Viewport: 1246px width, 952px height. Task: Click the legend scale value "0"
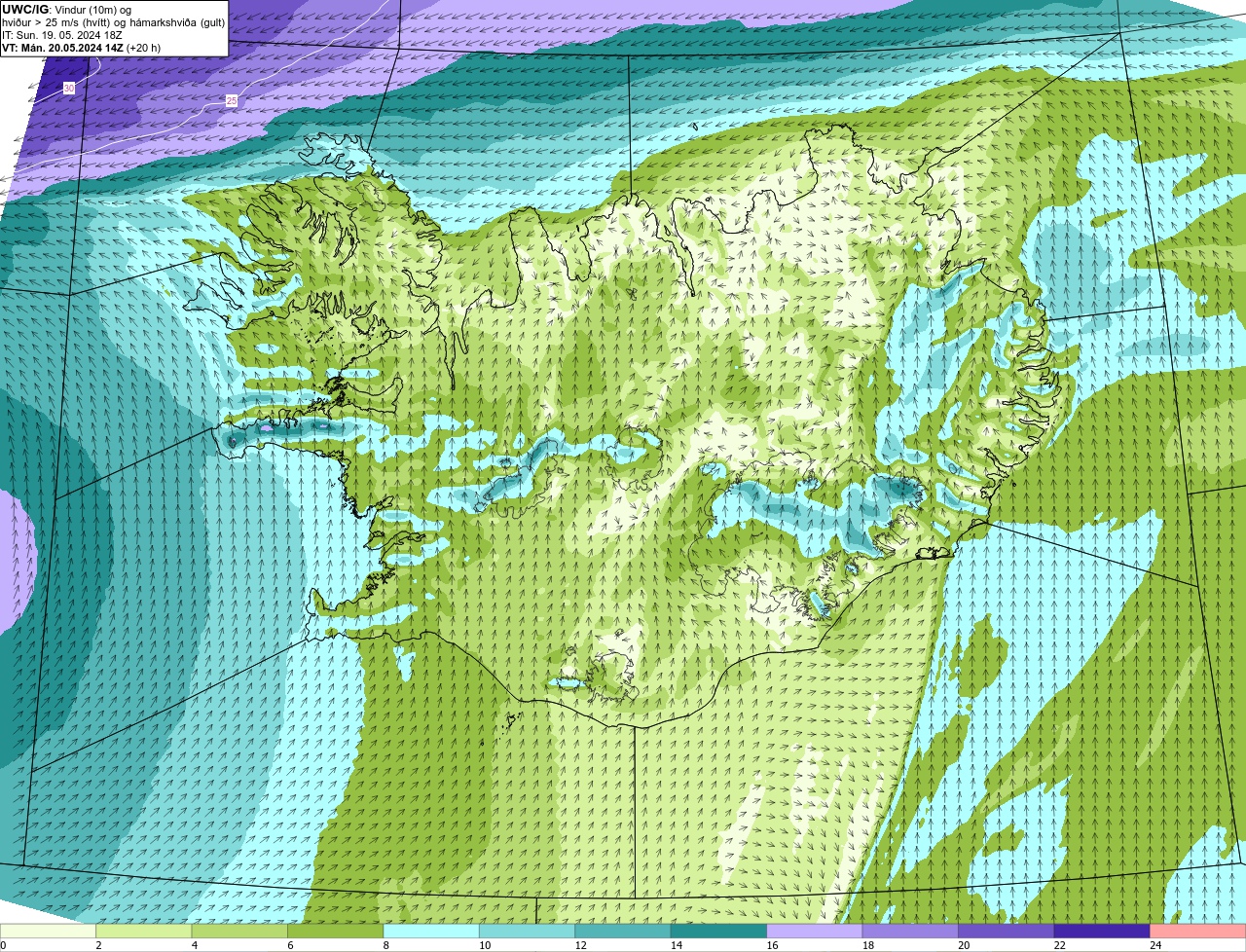tap(3, 945)
